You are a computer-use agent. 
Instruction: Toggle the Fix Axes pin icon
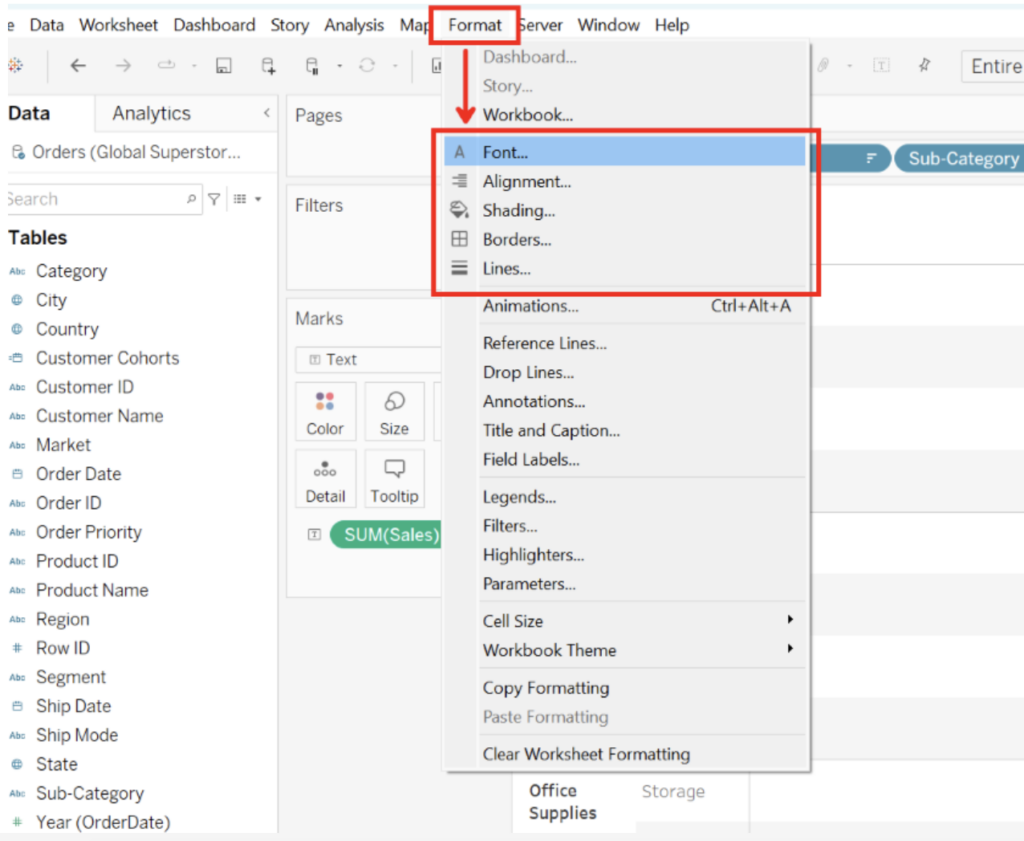[925, 64]
